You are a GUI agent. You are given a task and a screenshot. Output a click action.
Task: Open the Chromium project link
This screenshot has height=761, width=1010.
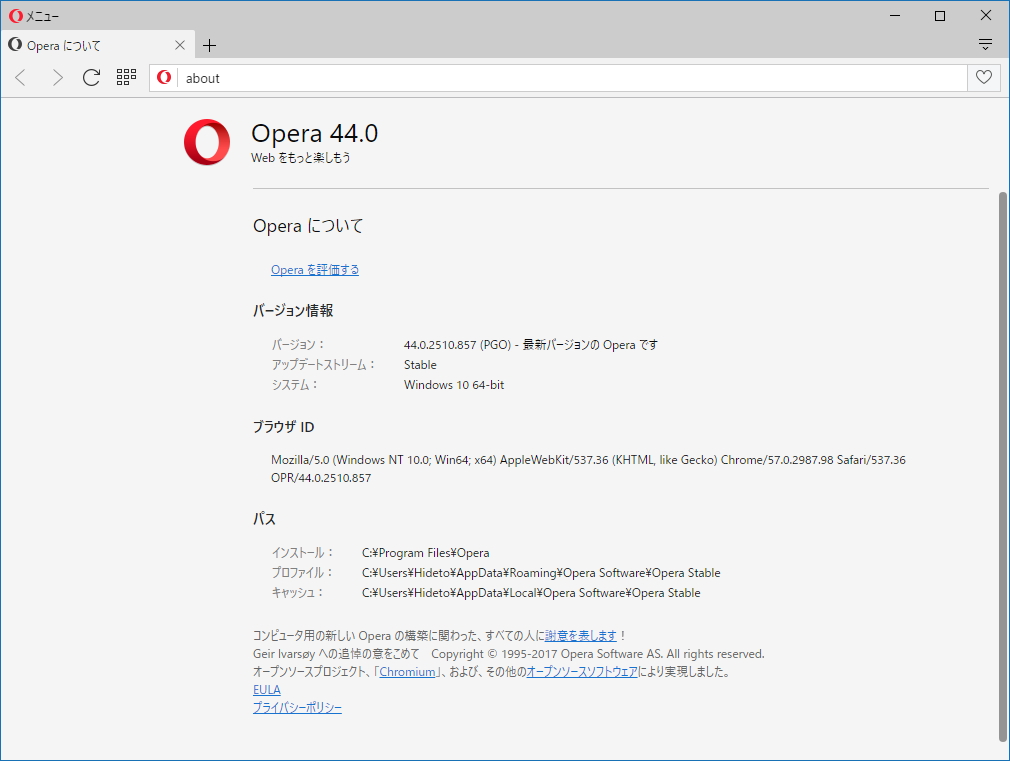tap(408, 671)
